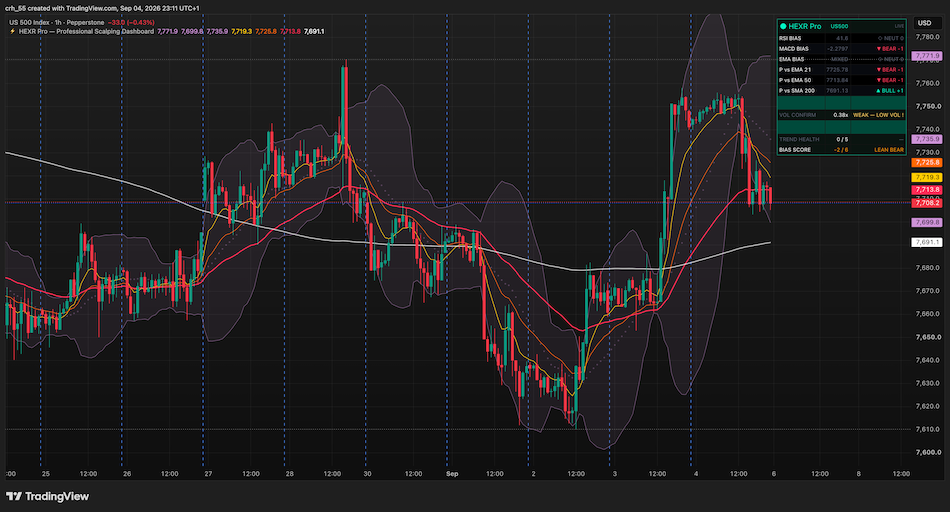Click the P vs EMA 50 row label
Image resolution: width=950 pixels, height=512 pixels.
(795, 80)
